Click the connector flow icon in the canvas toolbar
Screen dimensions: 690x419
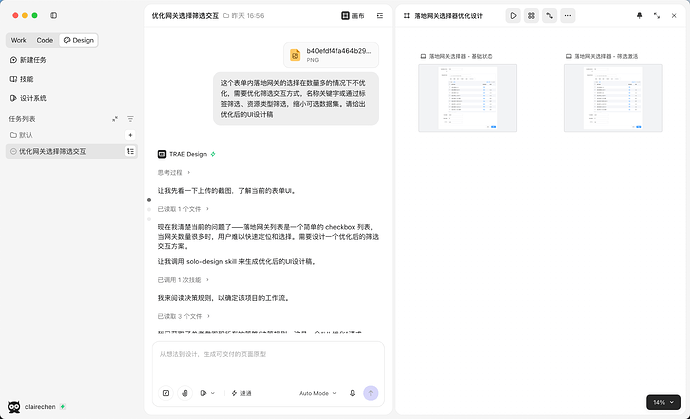(549, 15)
